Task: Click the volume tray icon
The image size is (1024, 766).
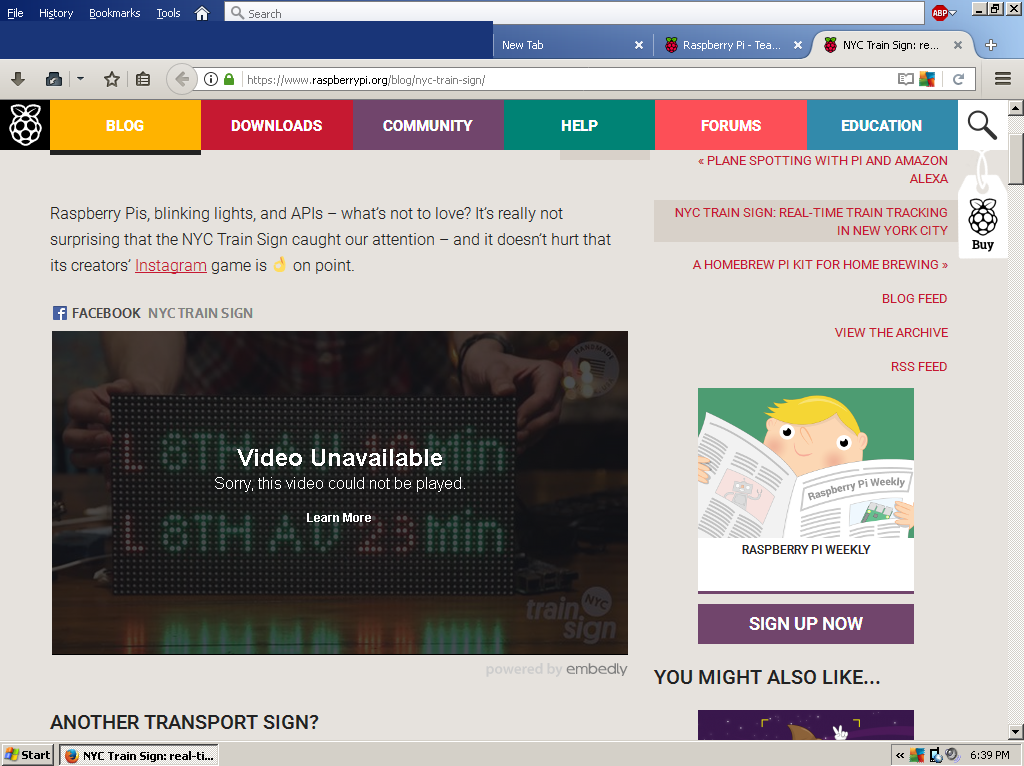Action: 952,756
